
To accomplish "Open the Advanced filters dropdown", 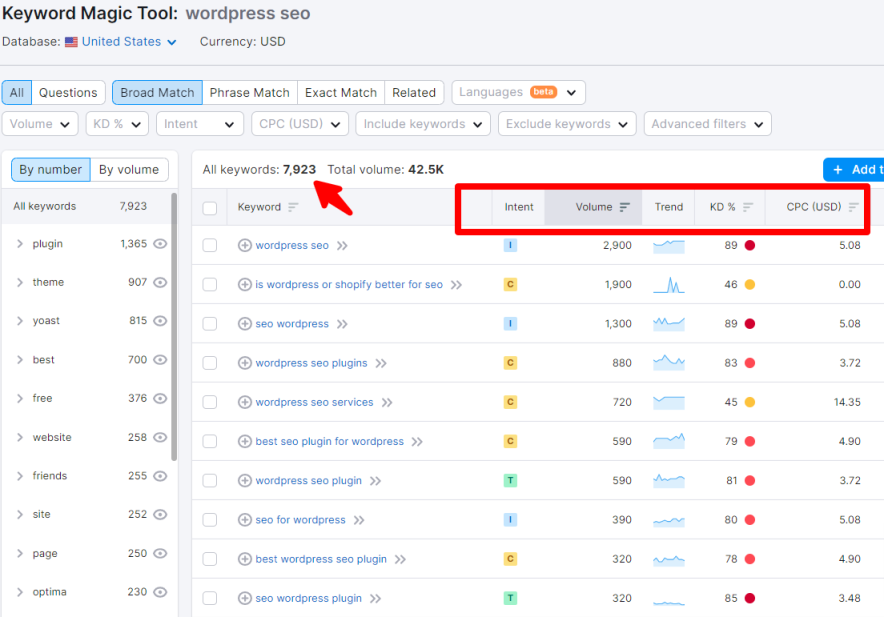I will [x=707, y=124].
